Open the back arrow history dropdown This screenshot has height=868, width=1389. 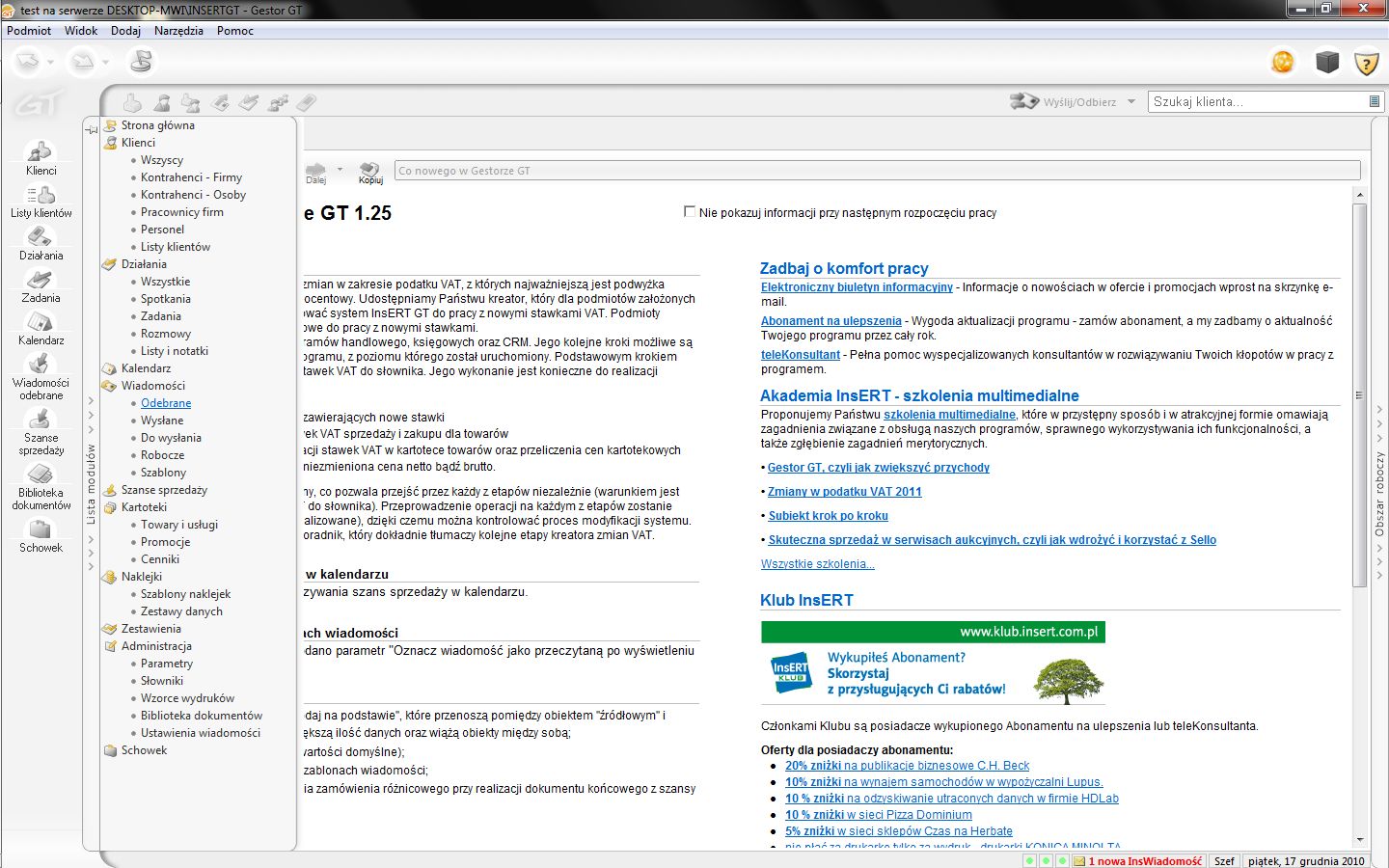[x=51, y=63]
